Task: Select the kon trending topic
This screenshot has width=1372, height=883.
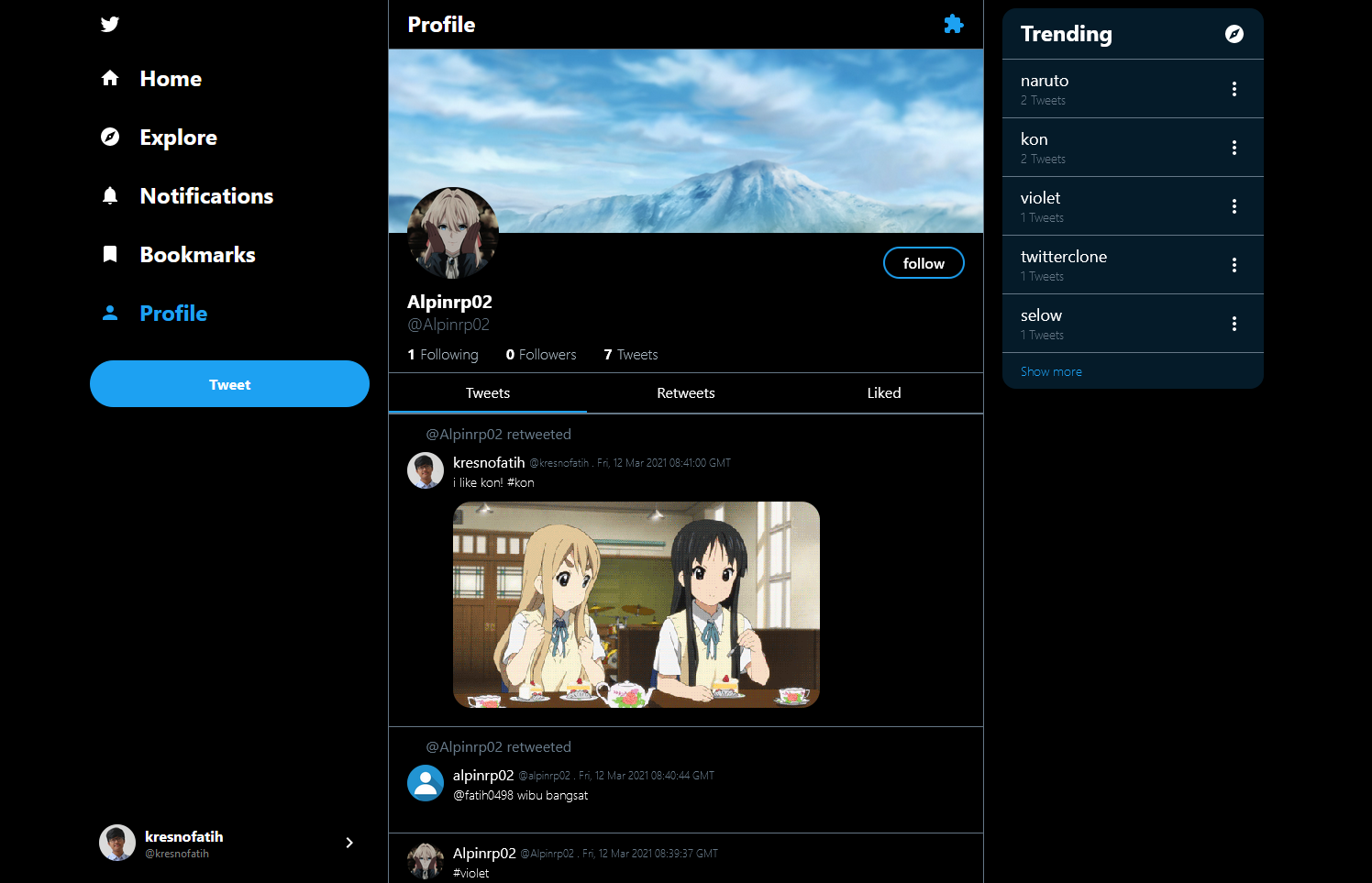Action: pyautogui.click(x=1133, y=148)
